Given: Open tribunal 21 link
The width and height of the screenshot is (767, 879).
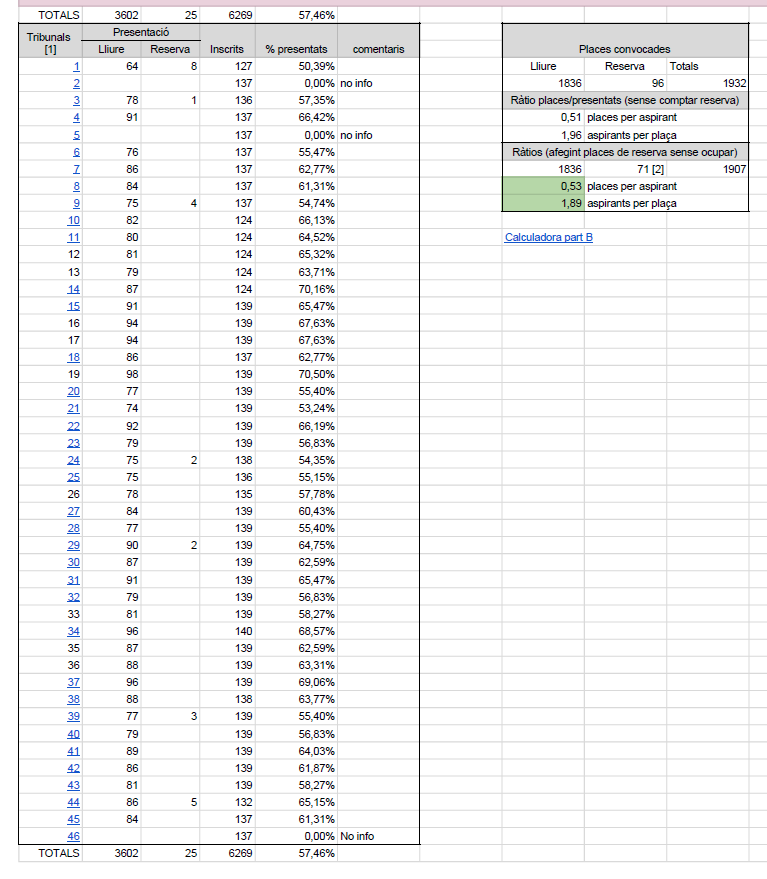Looking at the screenshot, I should click(x=73, y=408).
